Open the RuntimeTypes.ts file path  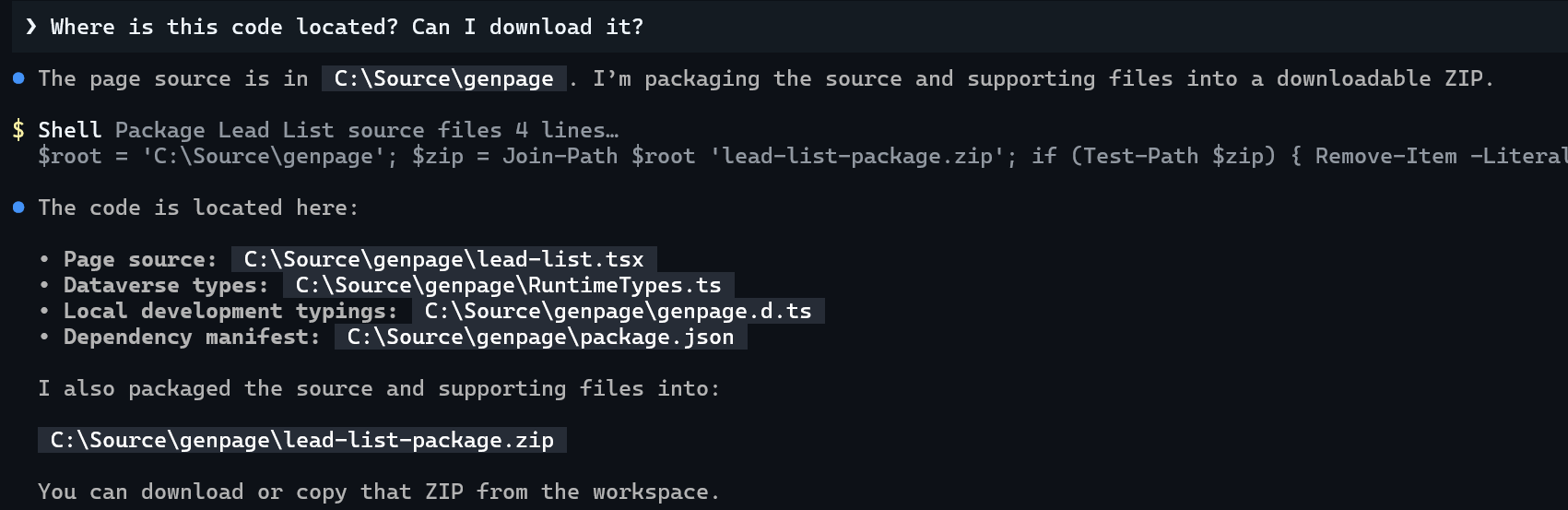(508, 285)
